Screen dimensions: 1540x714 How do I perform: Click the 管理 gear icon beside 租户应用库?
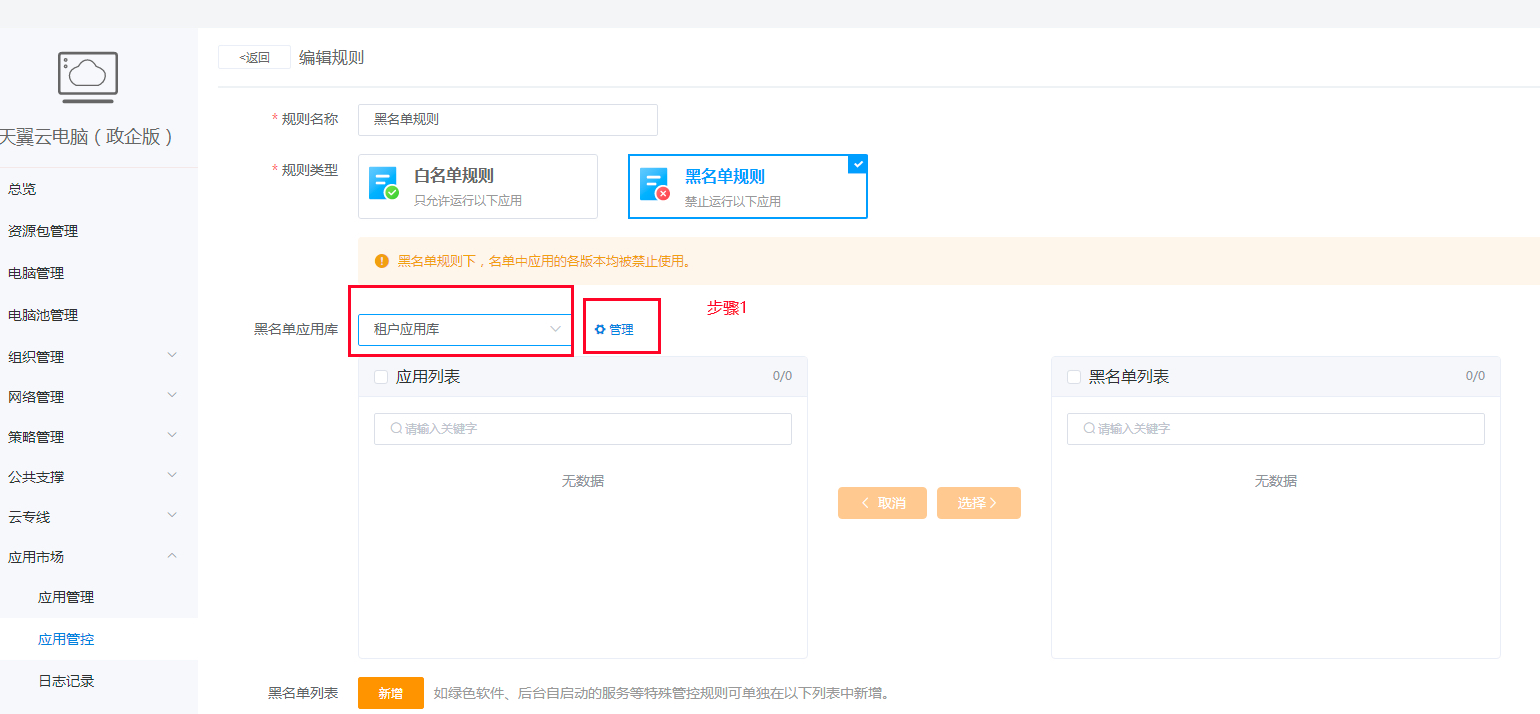[599, 328]
